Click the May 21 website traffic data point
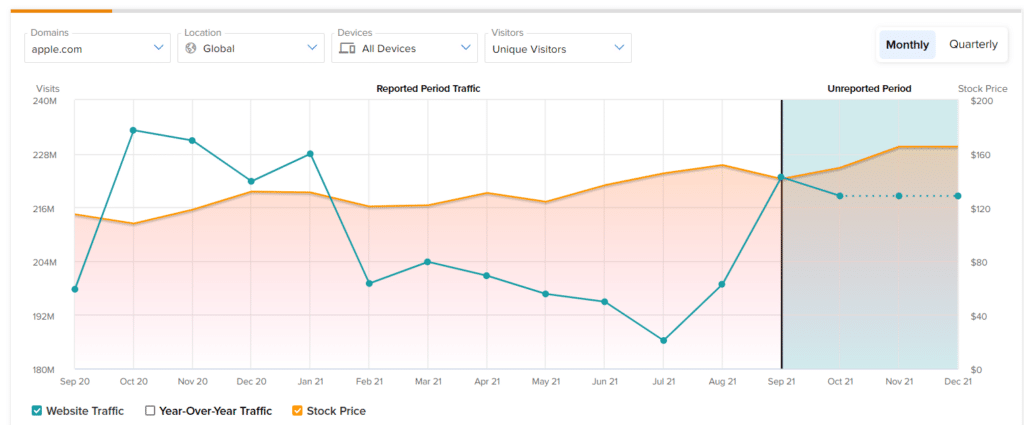This screenshot has width=1024, height=425. pyautogui.click(x=545, y=294)
